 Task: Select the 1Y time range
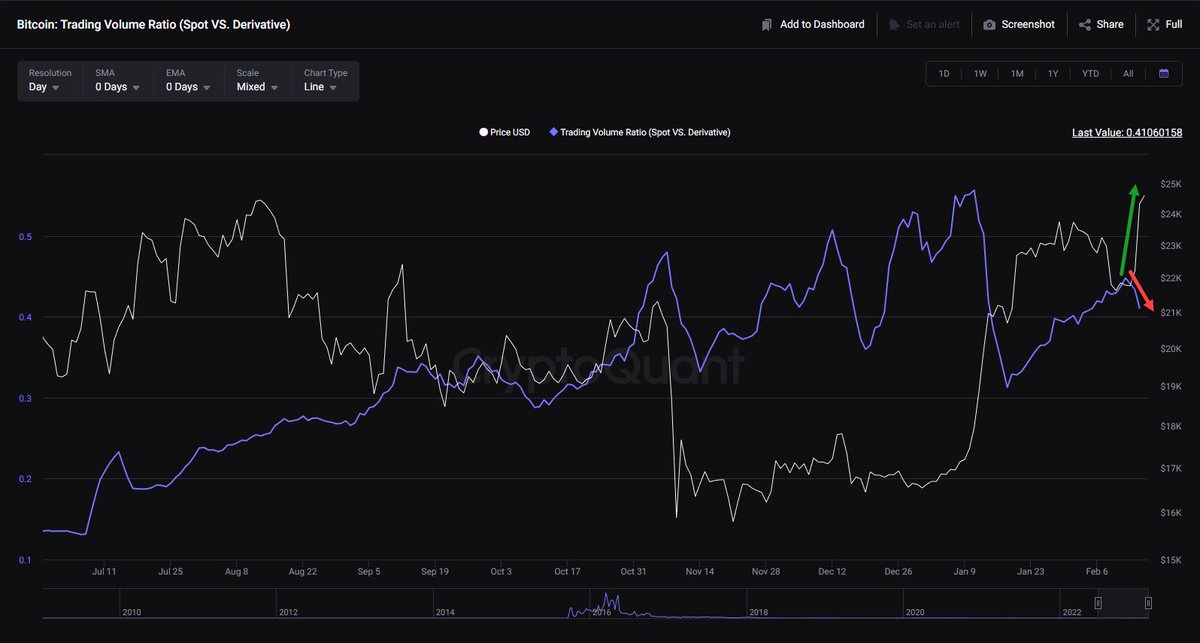coord(1053,74)
